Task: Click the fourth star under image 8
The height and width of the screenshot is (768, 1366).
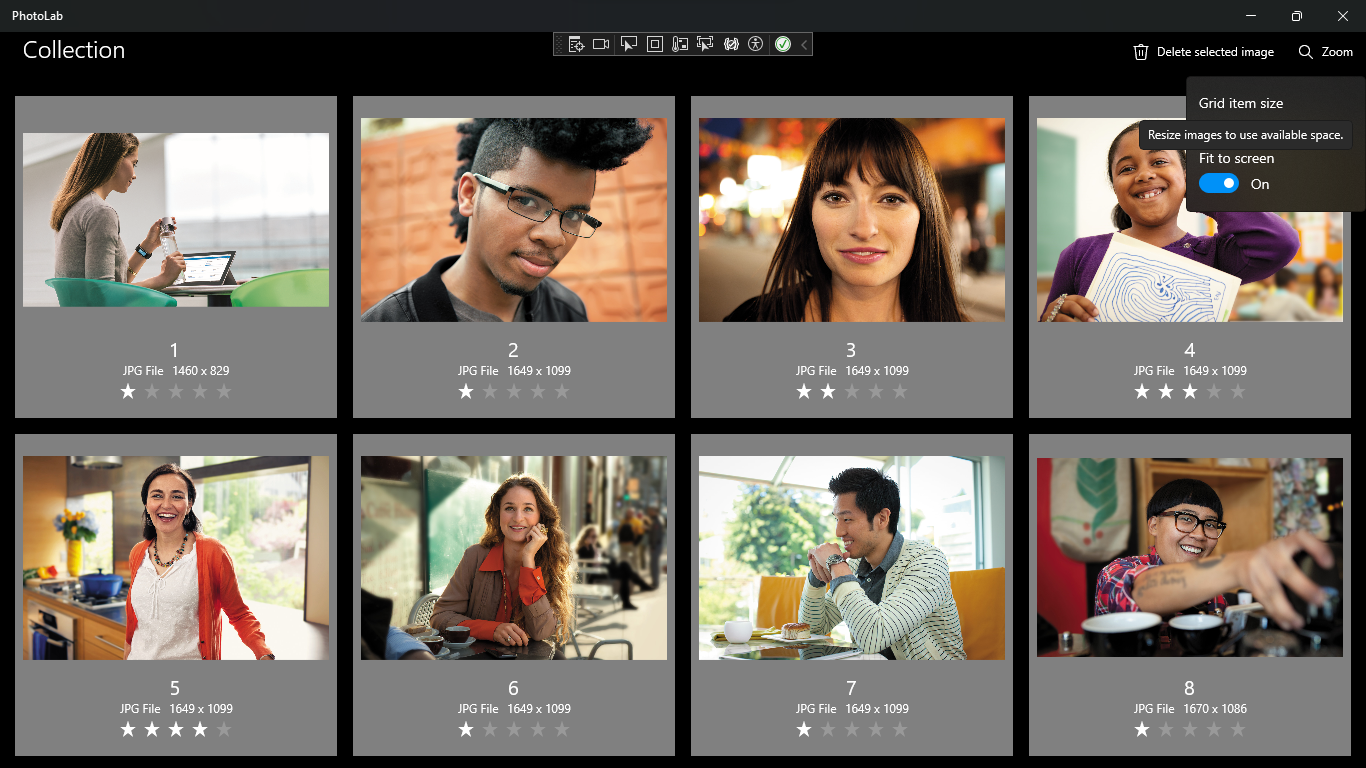Action: 1214,730
